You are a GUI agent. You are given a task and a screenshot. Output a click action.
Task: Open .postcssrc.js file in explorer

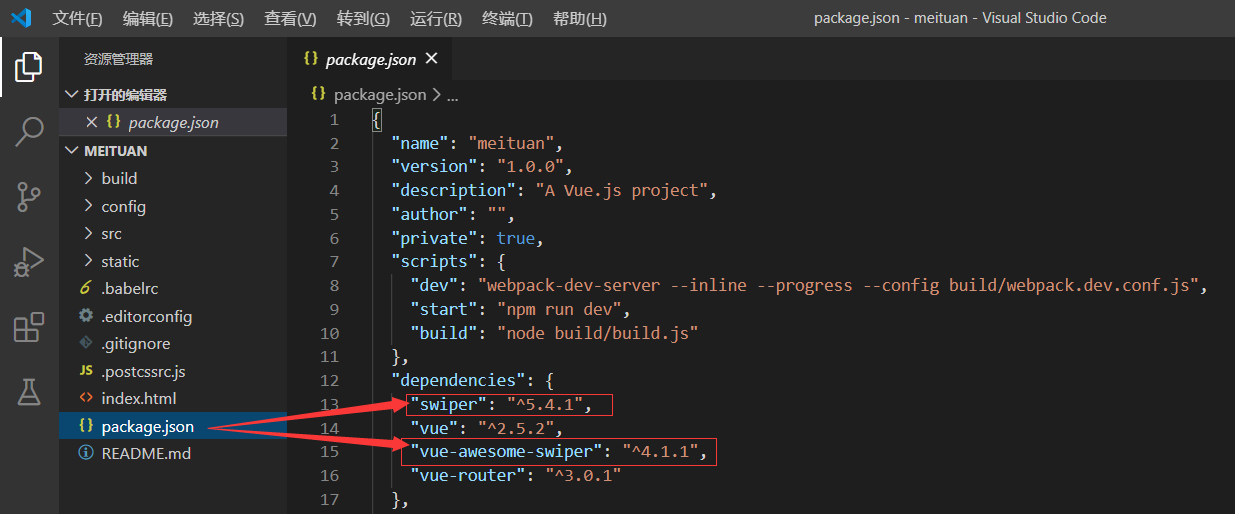pyautogui.click(x=173, y=371)
